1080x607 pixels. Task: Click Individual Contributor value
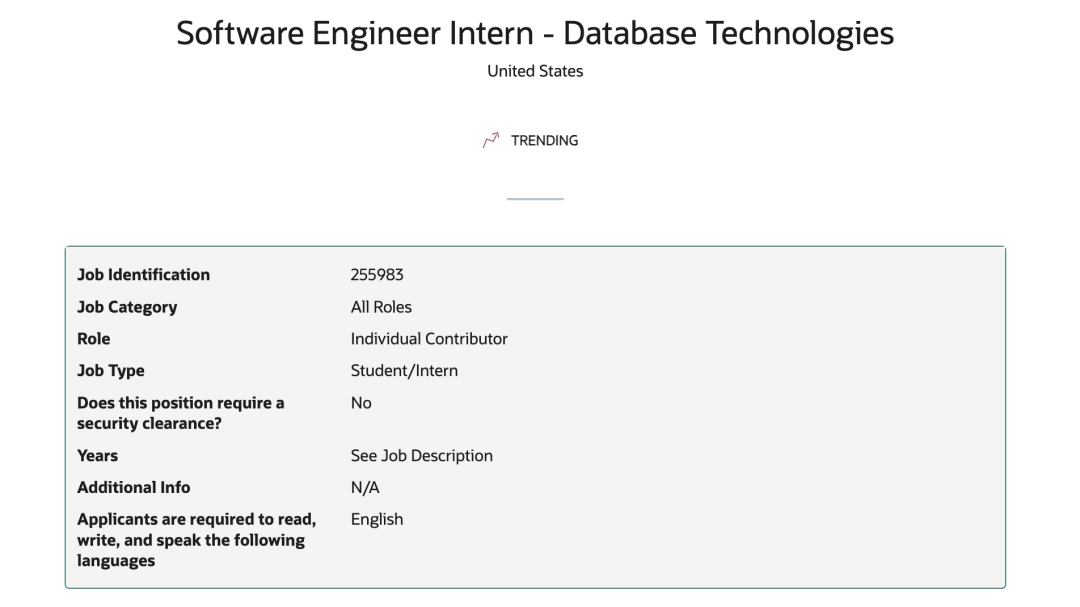coord(429,338)
